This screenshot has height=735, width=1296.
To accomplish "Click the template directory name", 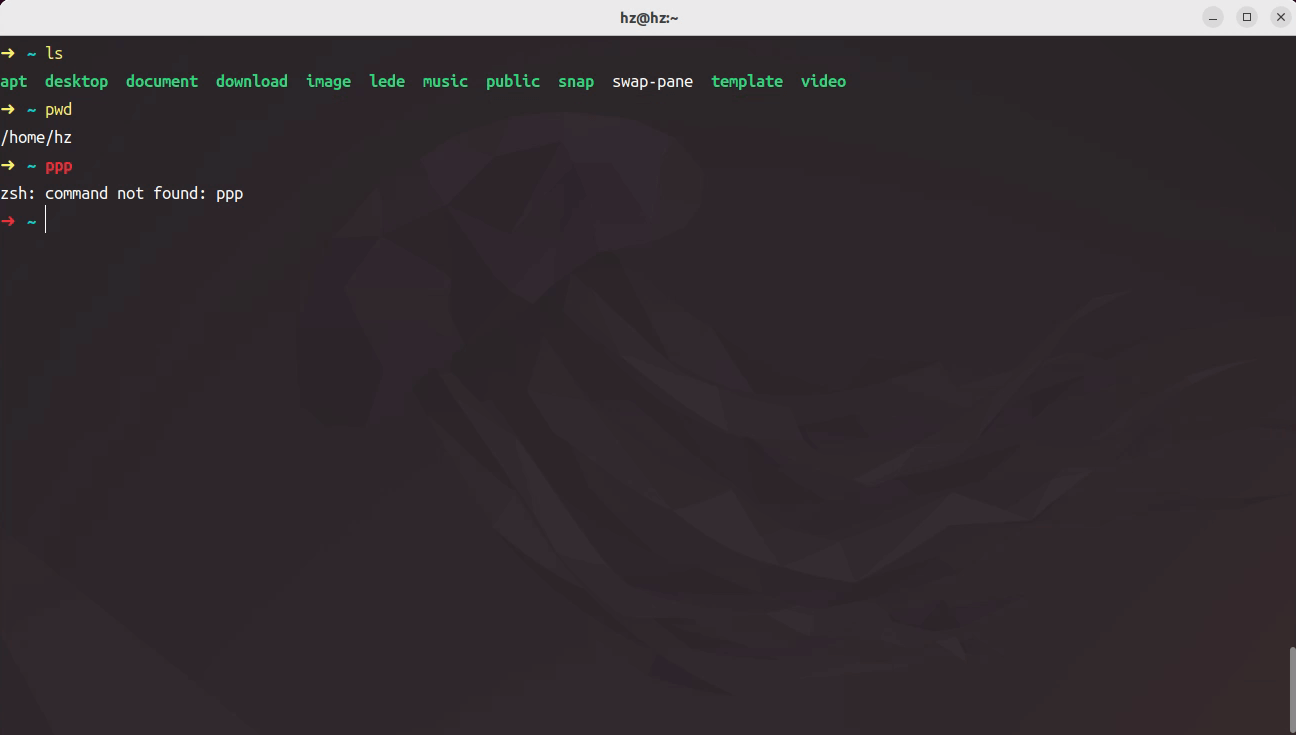I will 746,81.
